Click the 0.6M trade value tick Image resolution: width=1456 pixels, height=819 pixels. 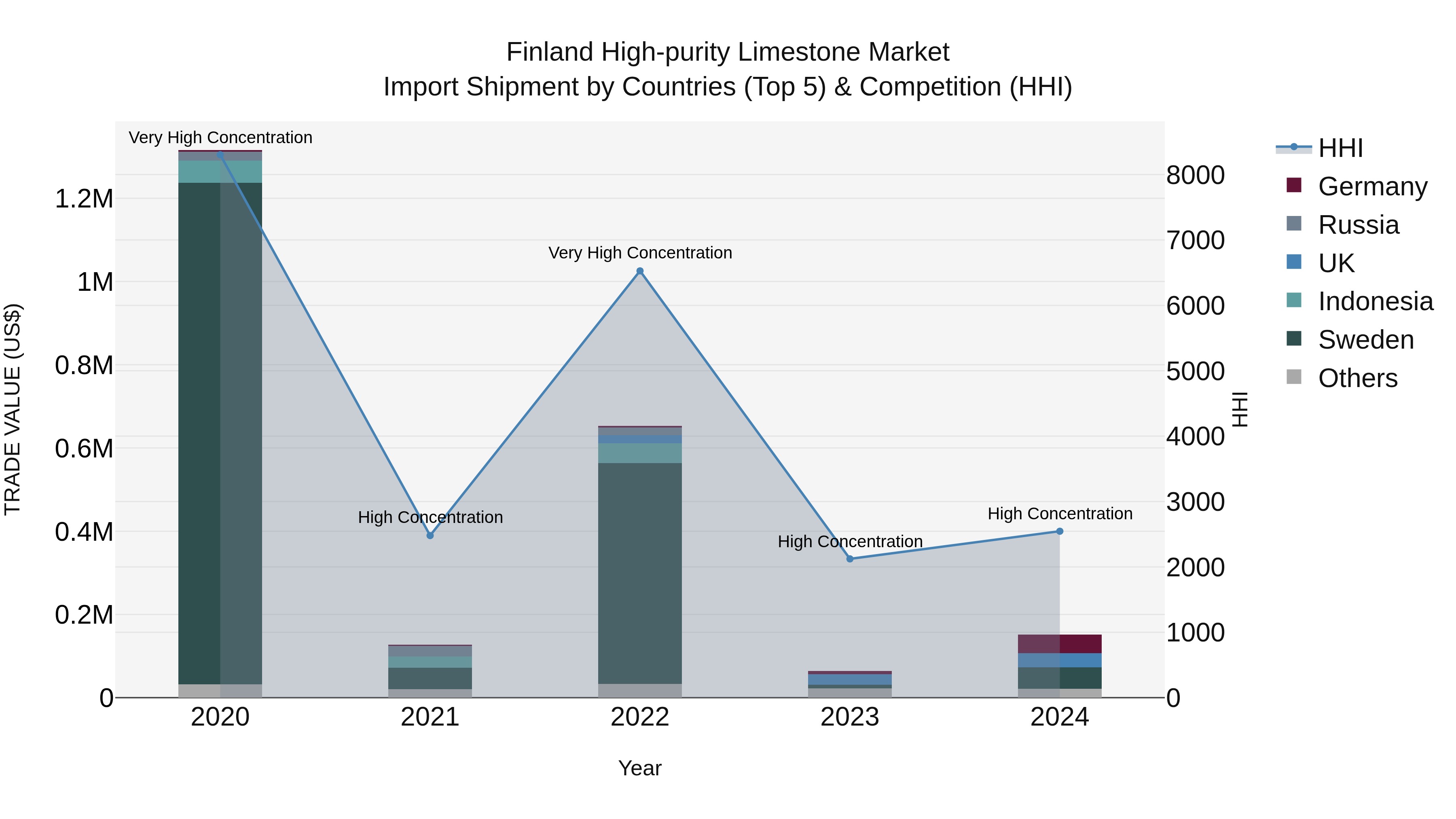point(84,449)
